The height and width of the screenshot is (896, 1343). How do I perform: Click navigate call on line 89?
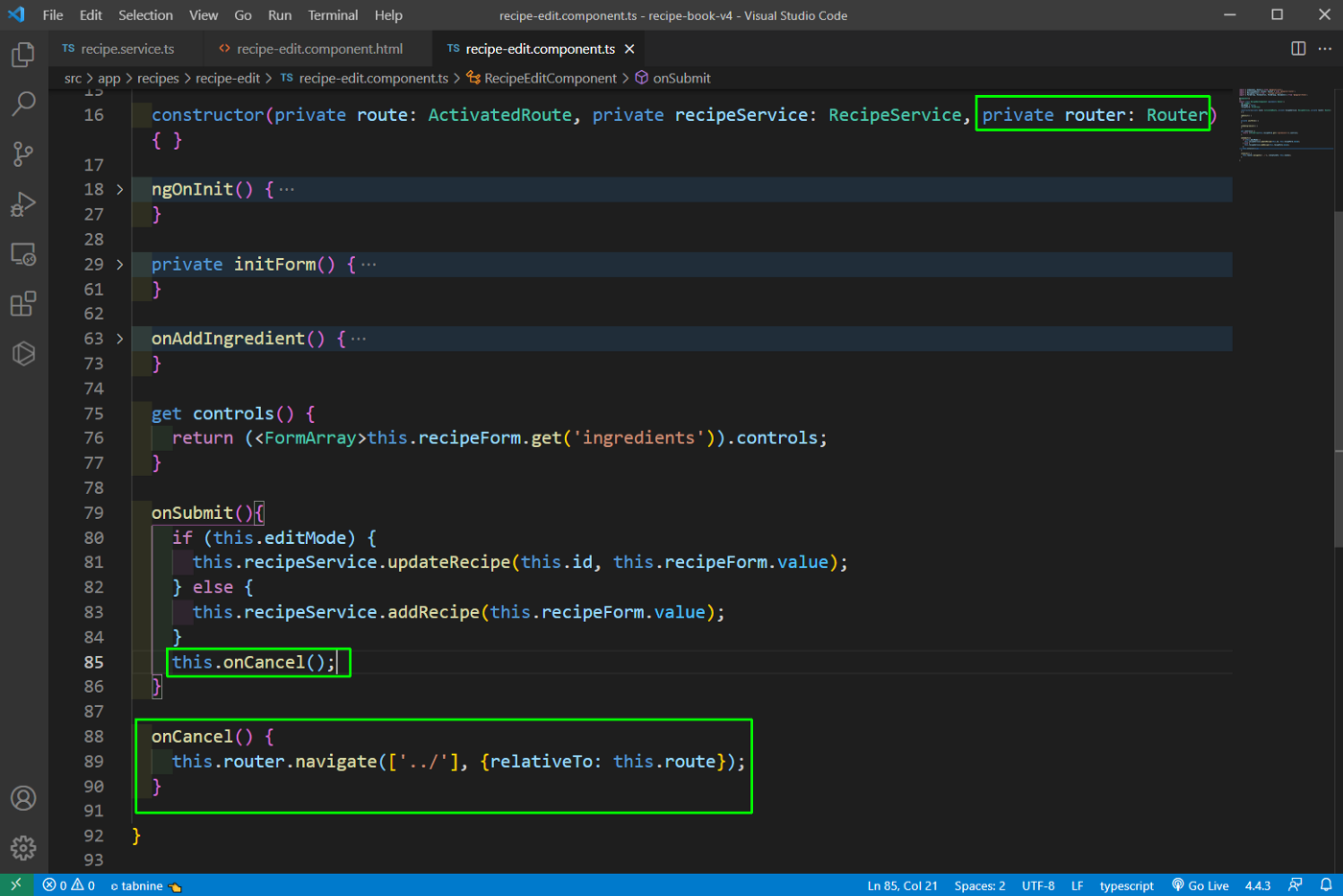tap(336, 762)
